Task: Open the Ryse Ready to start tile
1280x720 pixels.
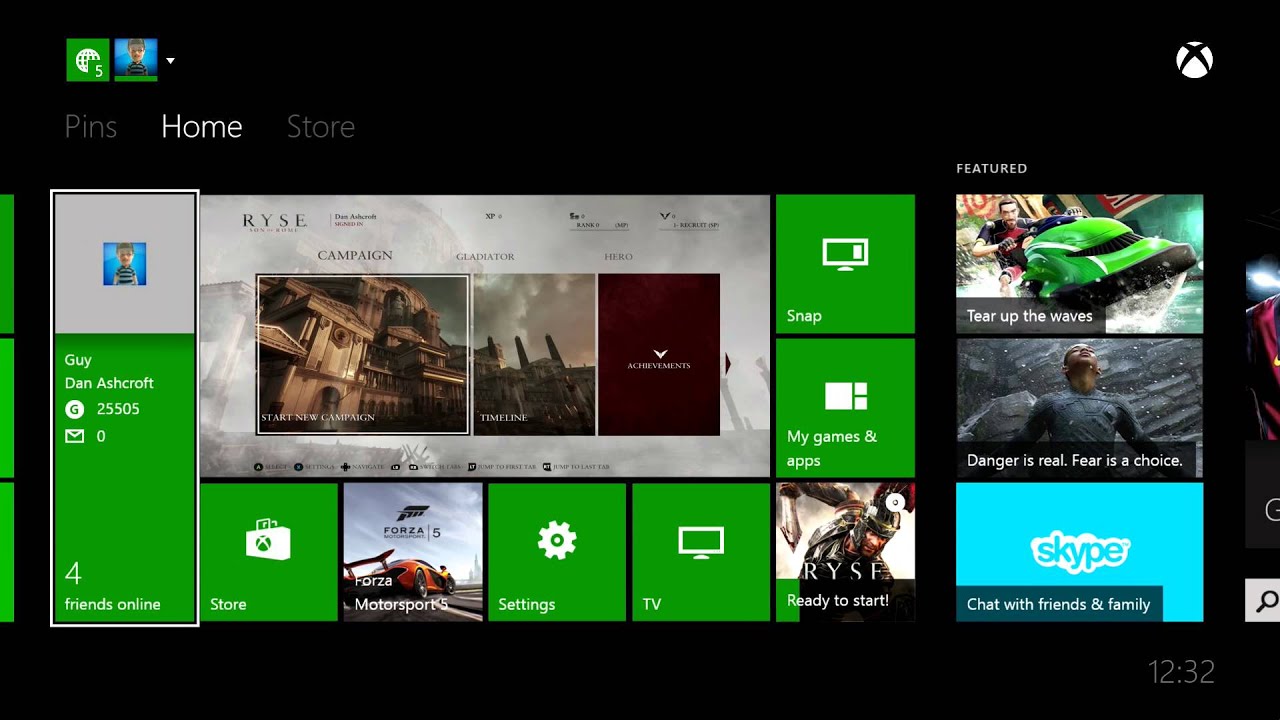Action: click(x=845, y=552)
